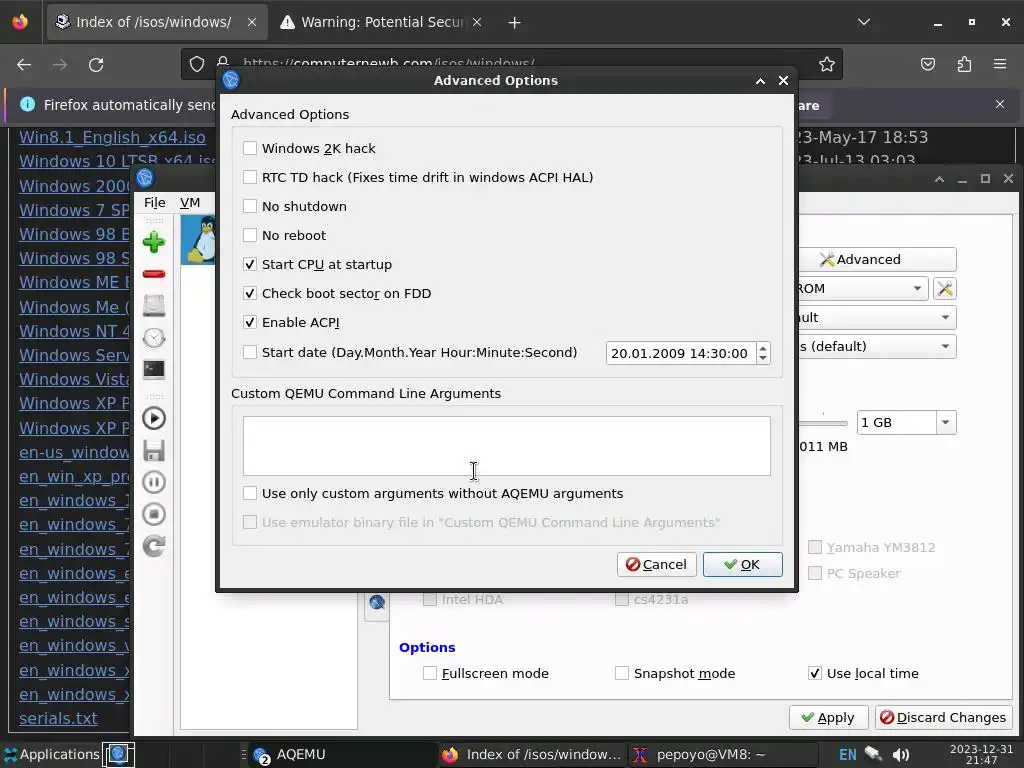
Task: Open the Win8.1_English_x64.iso link
Action: pos(112,137)
